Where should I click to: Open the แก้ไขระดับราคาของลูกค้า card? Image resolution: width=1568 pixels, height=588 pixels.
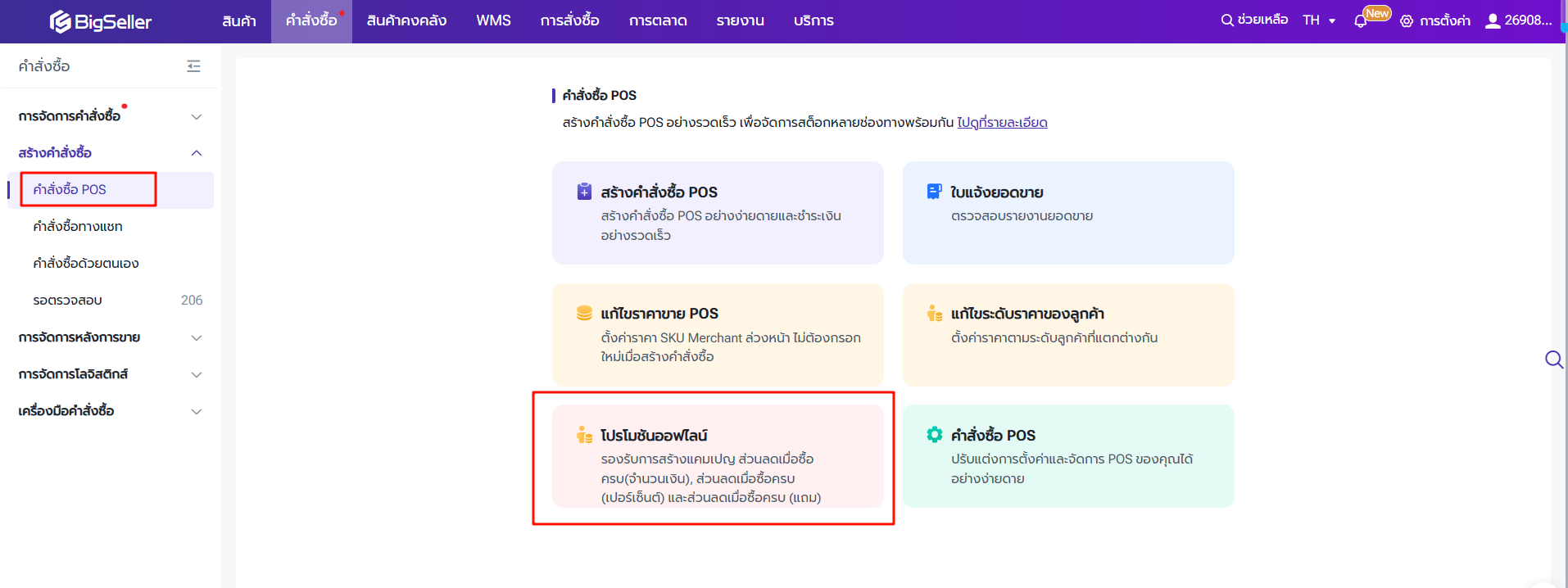[x=1068, y=334]
